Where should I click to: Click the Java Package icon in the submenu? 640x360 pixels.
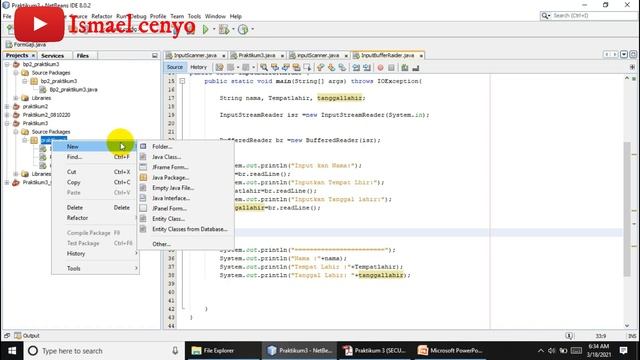[143, 178]
